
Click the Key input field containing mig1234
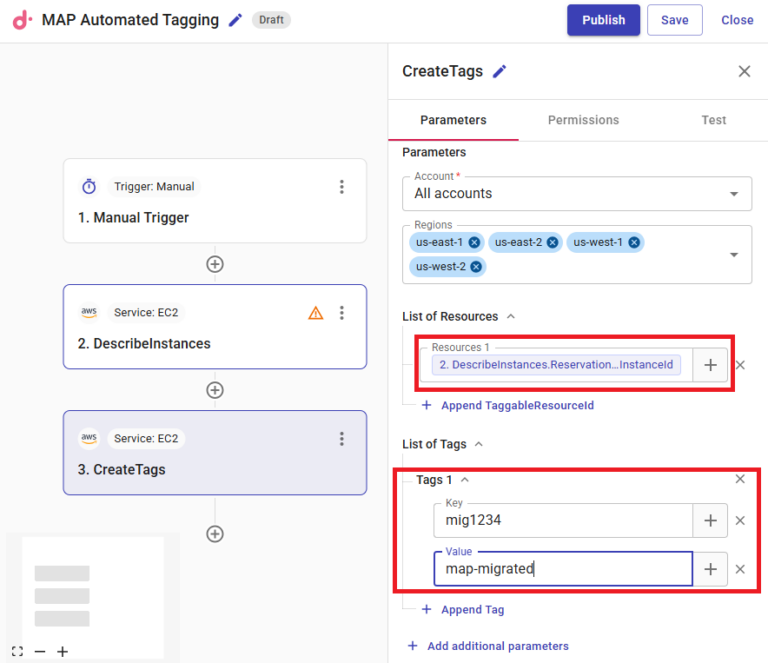[562, 520]
